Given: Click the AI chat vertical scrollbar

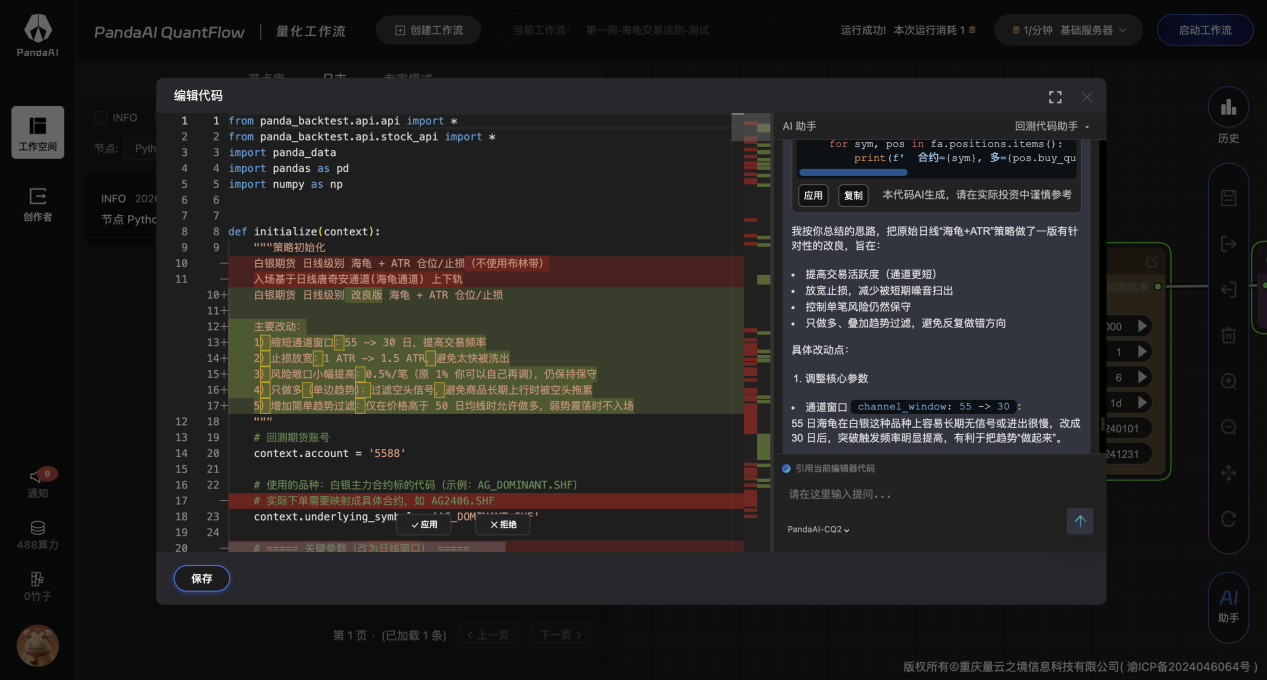Looking at the screenshot, I should pyautogui.click(x=1102, y=423).
